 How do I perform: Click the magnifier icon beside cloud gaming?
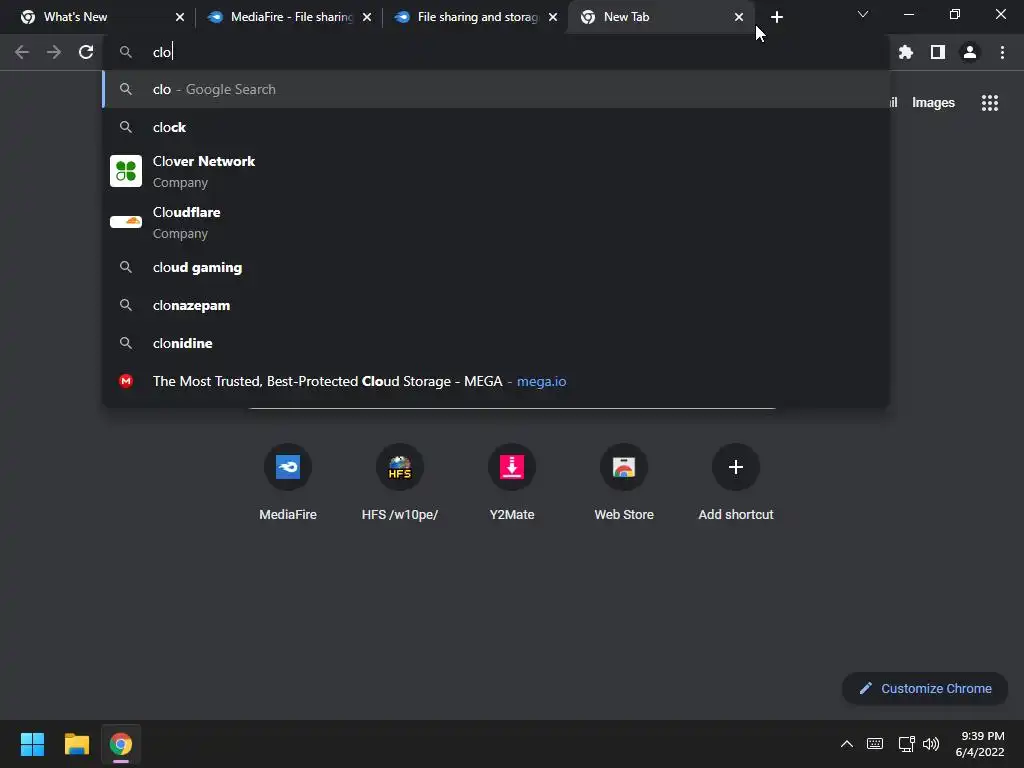[126, 267]
